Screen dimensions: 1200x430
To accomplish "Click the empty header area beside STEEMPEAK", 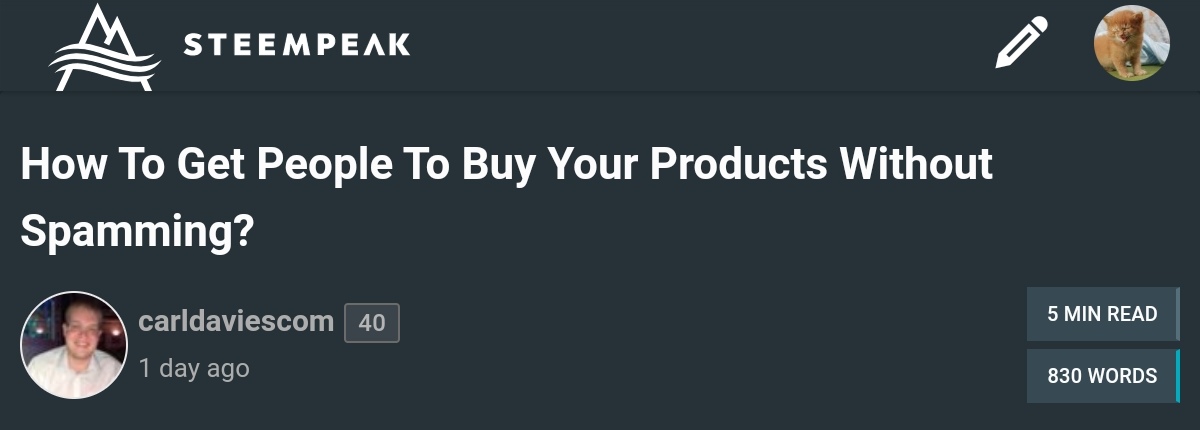I will coord(700,45).
